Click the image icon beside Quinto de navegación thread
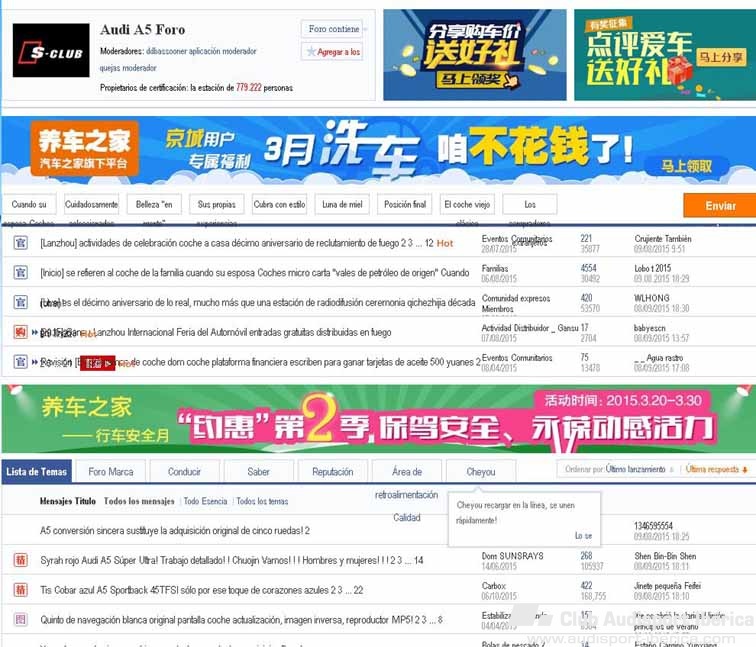Image resolution: width=756 pixels, height=647 pixels. pos(20,619)
